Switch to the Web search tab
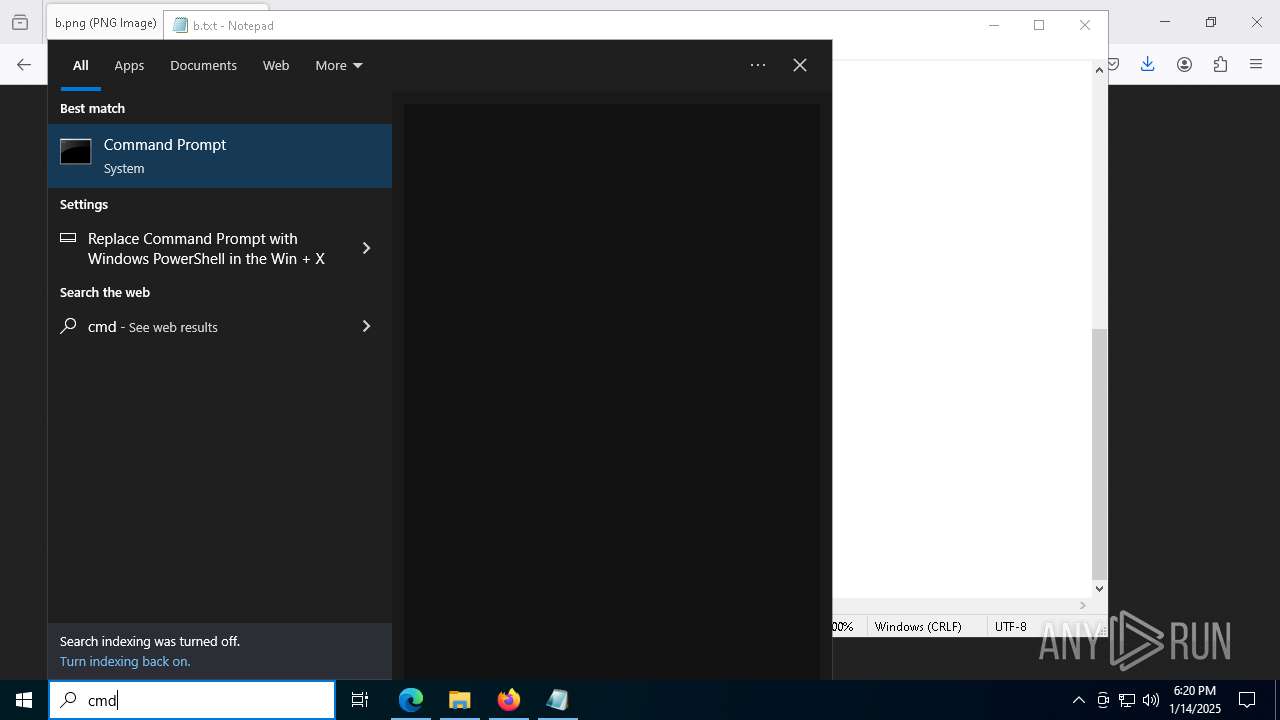Screen dimensions: 1280x720 [276, 65]
